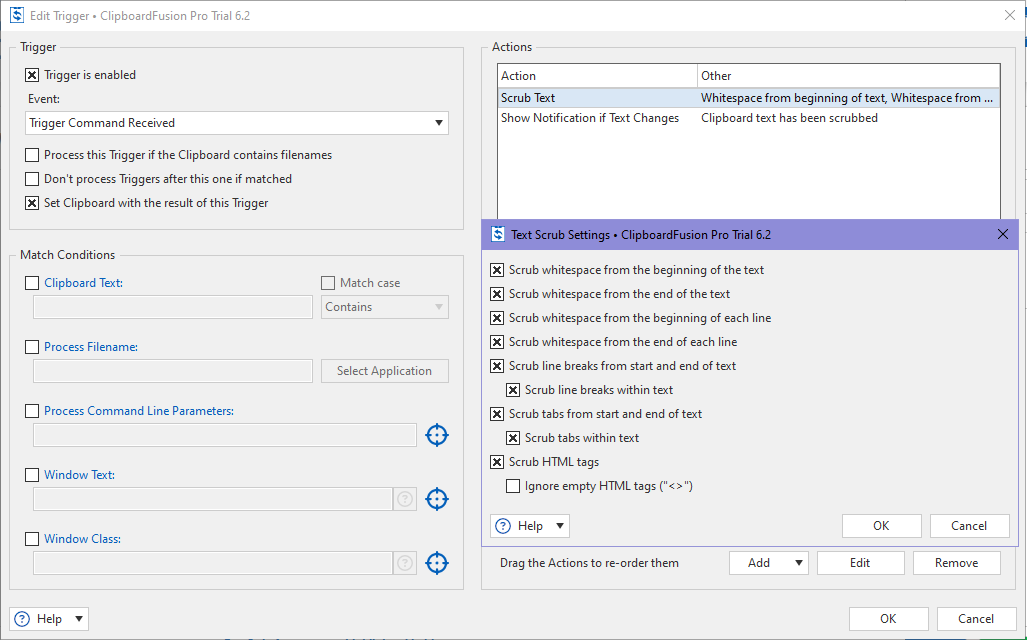Click the crosshair target icon for Window Text

437,499
